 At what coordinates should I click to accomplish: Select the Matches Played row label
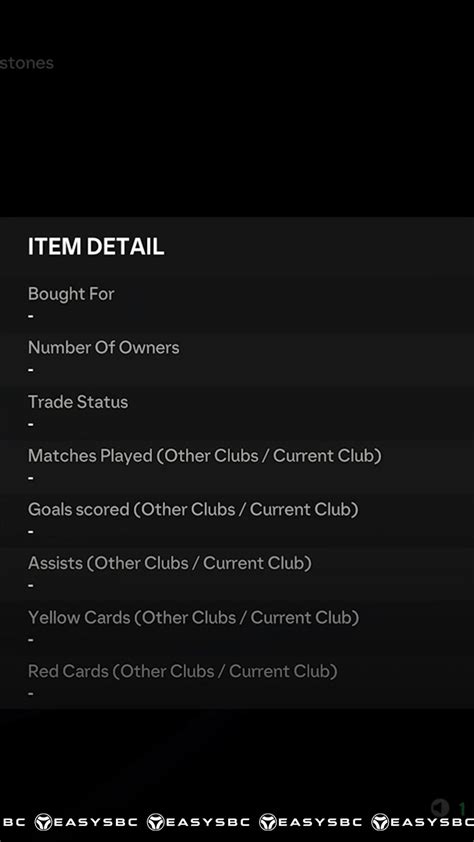[x=205, y=455]
